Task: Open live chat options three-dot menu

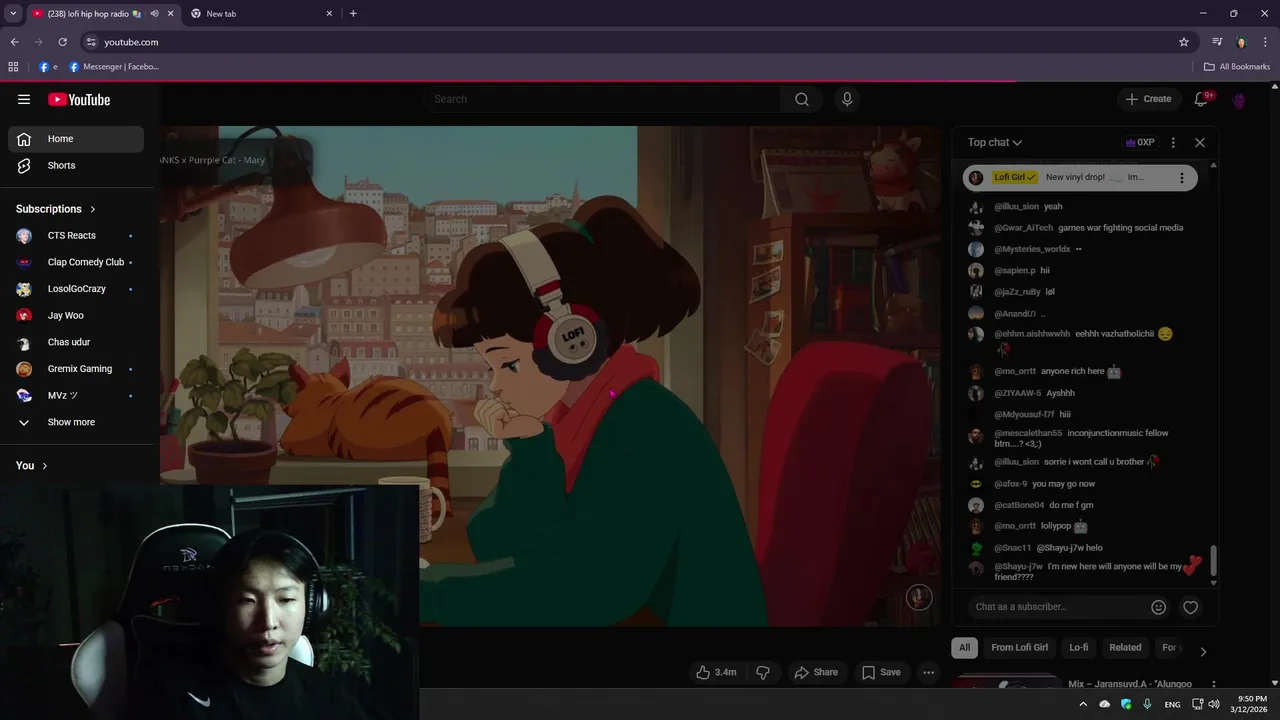Action: point(1173,142)
